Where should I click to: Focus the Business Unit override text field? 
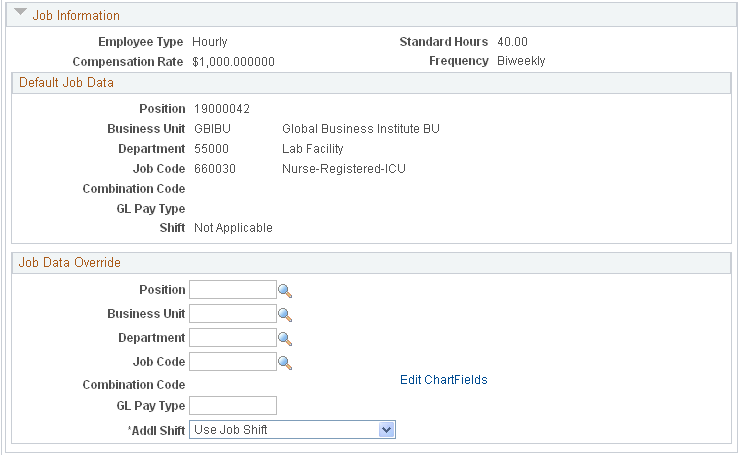coord(232,314)
